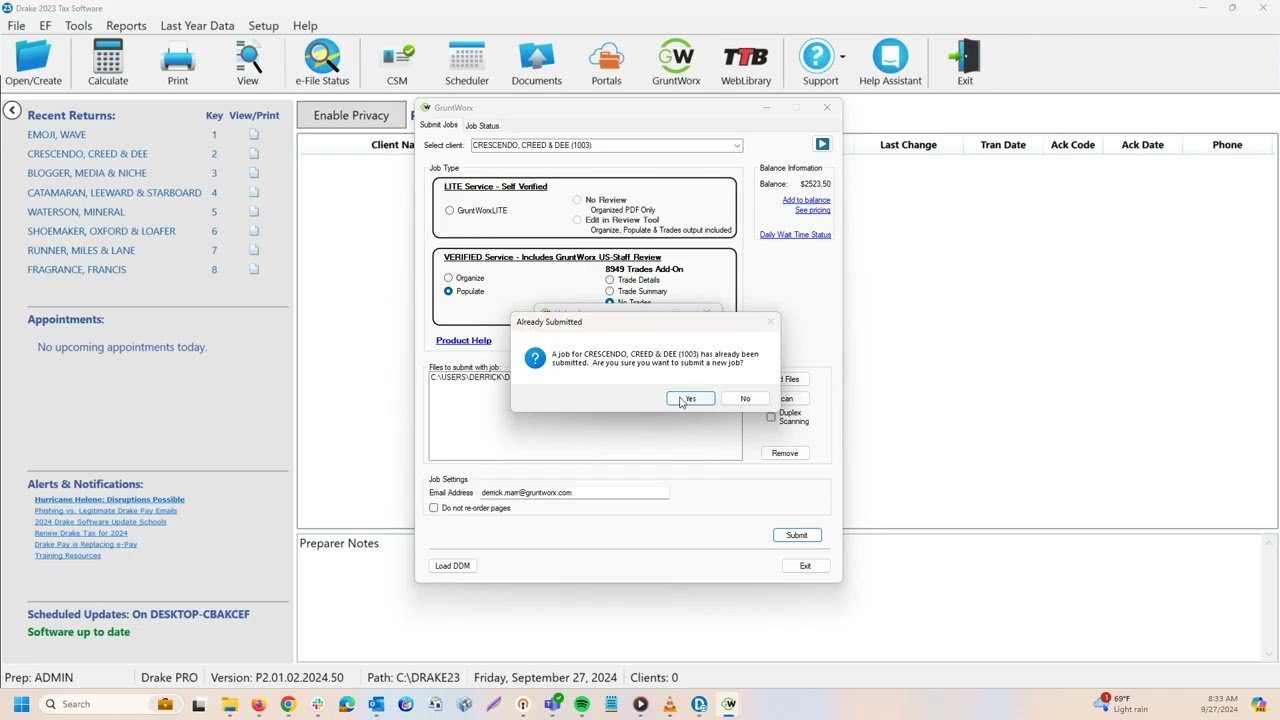This screenshot has width=1280, height=720.
Task: Open the Reports menu
Action: 126,26
